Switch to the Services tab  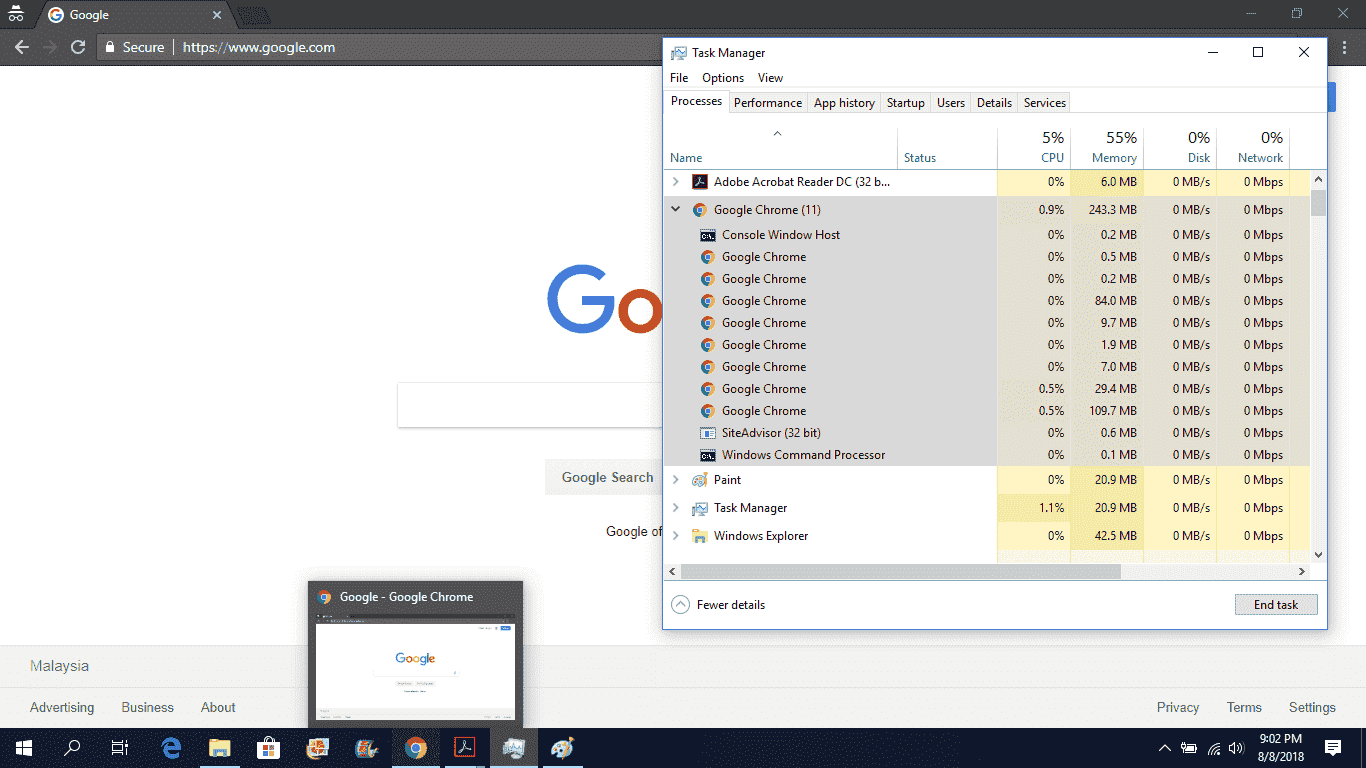[x=1045, y=103]
